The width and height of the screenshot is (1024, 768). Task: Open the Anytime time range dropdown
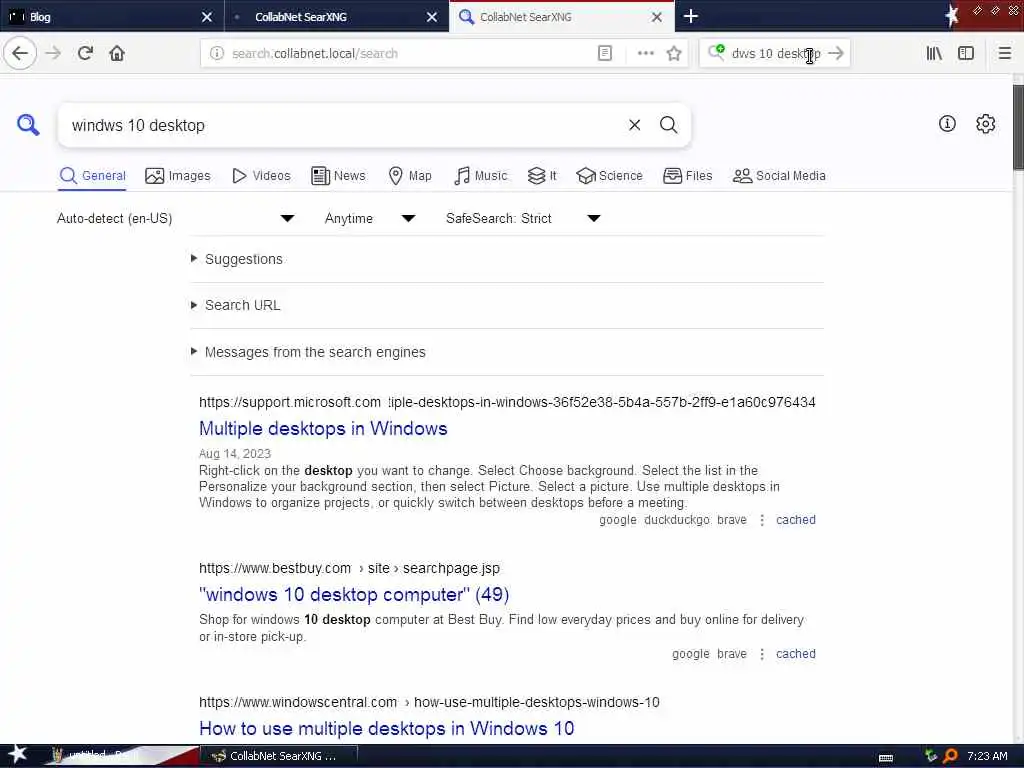pos(370,218)
